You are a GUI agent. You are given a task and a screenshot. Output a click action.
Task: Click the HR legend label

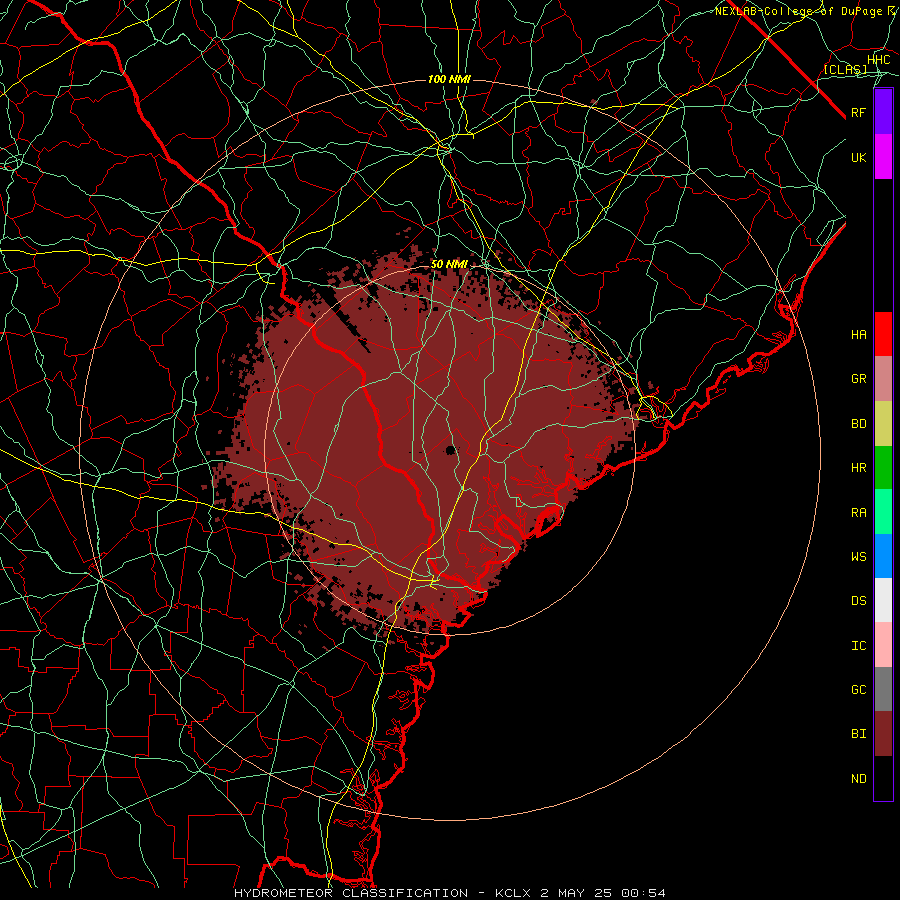point(858,468)
